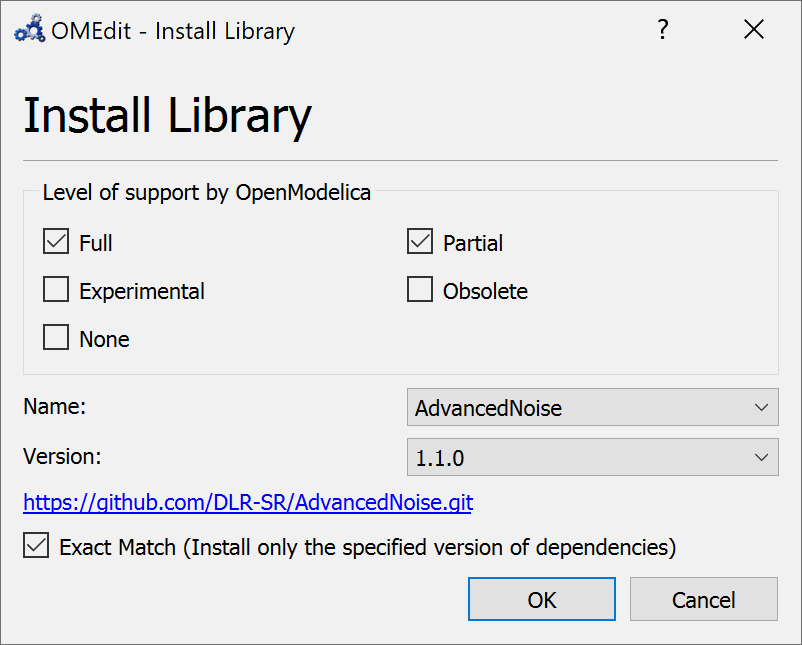Confirm installation with the OK button
Screen dimensions: 802x645
541,599
